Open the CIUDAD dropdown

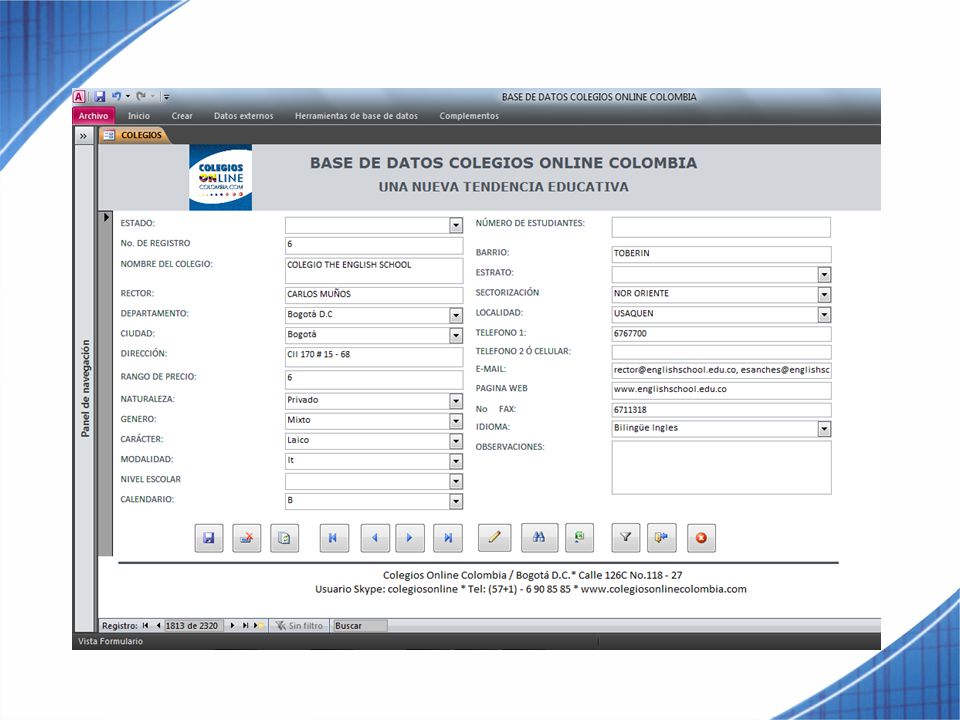coord(456,336)
